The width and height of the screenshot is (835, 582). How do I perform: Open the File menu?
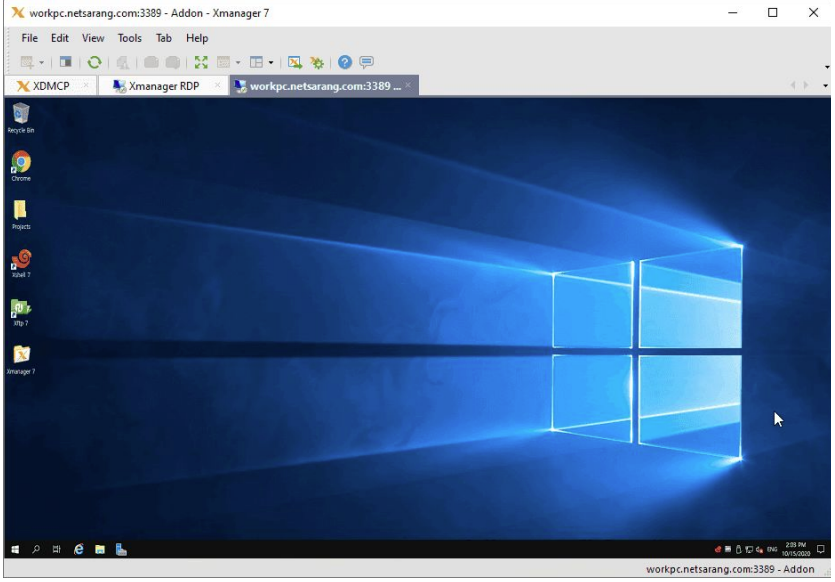[29, 38]
